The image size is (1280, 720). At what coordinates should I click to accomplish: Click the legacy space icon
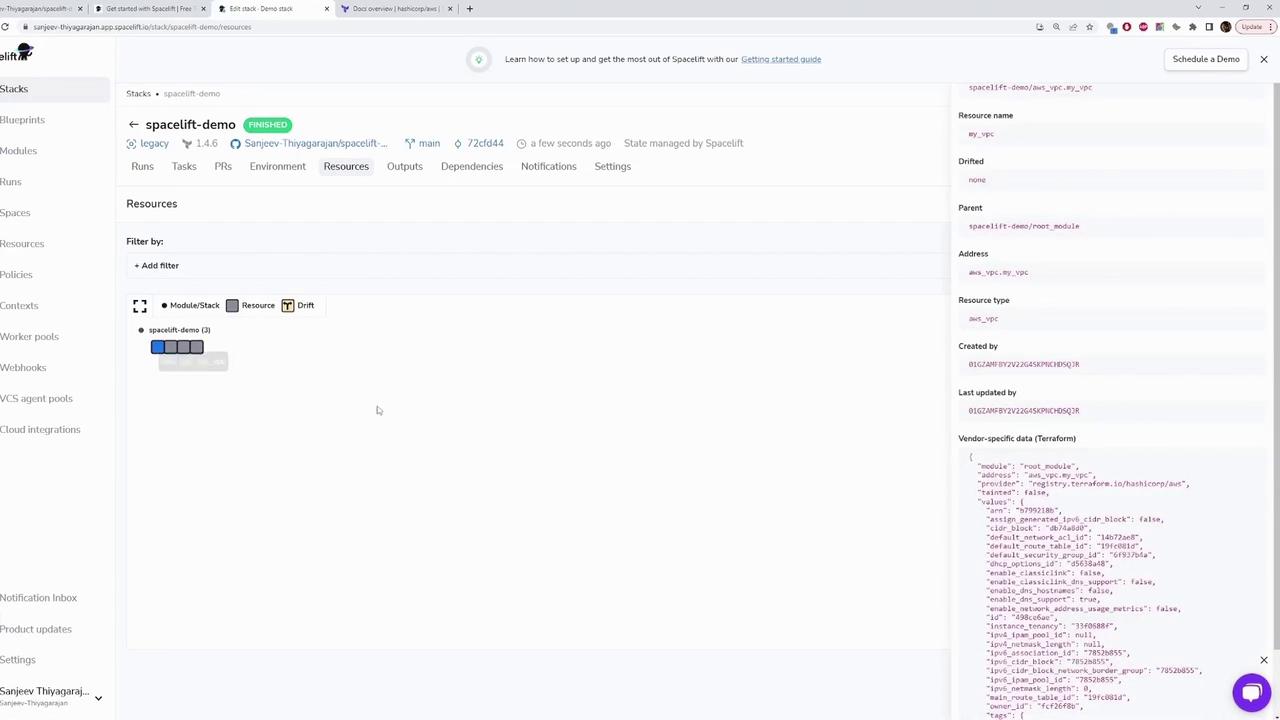click(x=131, y=144)
